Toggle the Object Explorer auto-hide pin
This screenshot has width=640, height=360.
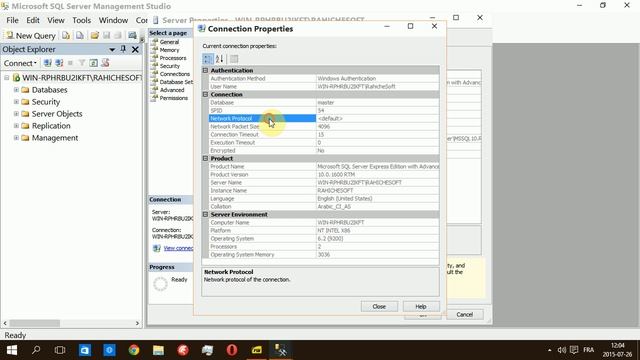tap(123, 49)
